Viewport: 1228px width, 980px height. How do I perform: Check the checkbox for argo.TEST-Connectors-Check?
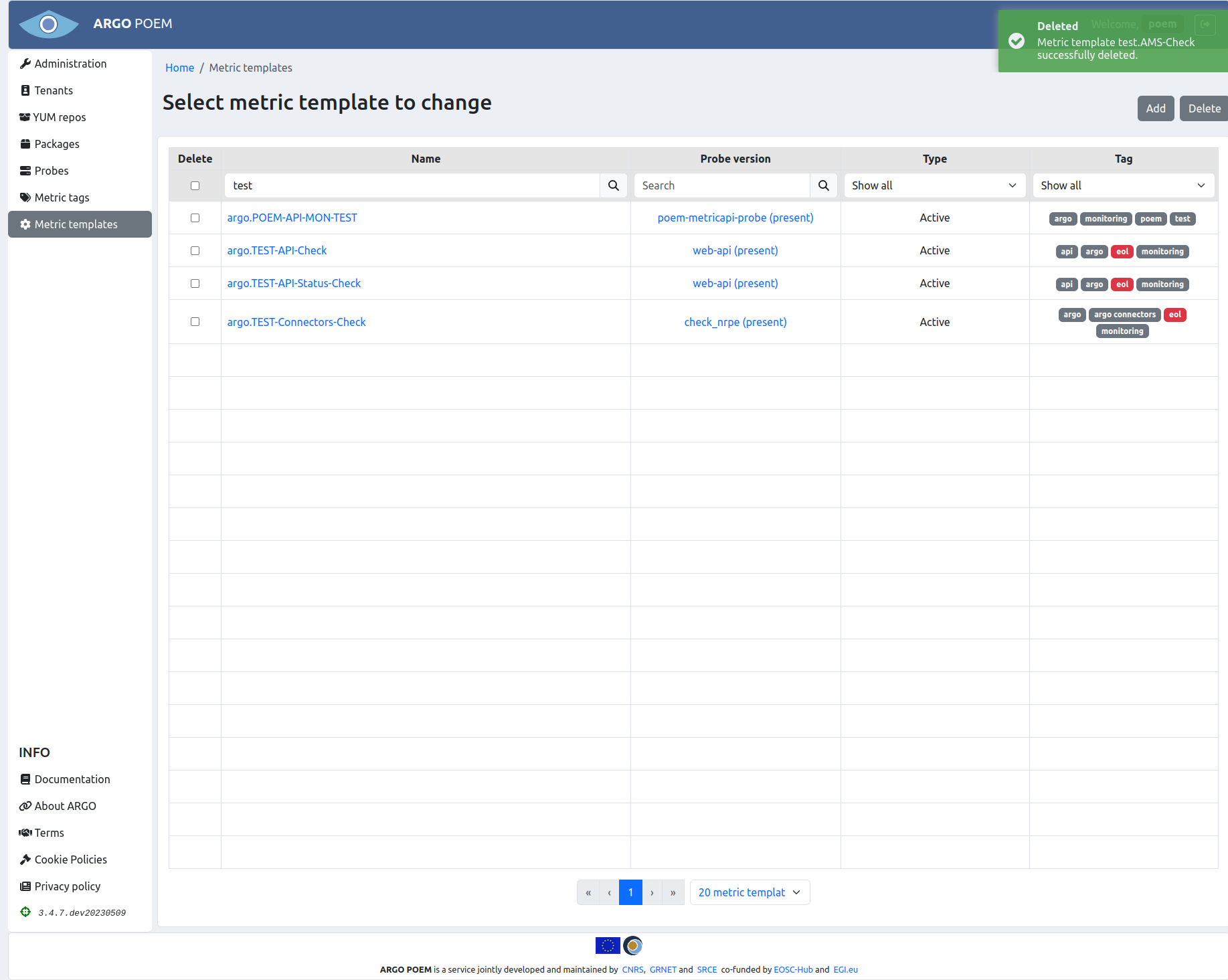click(195, 322)
